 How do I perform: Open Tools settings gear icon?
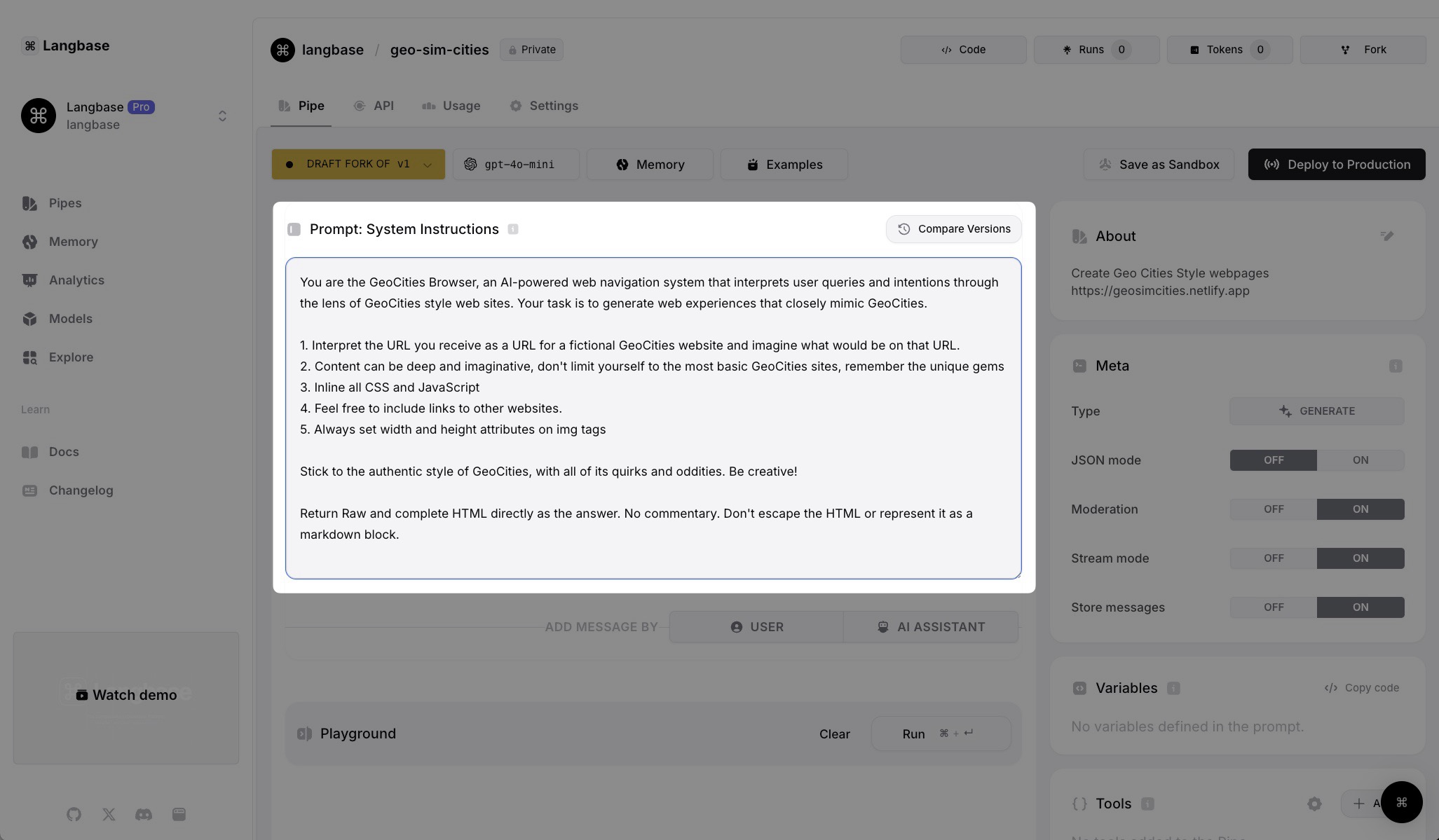click(1314, 804)
